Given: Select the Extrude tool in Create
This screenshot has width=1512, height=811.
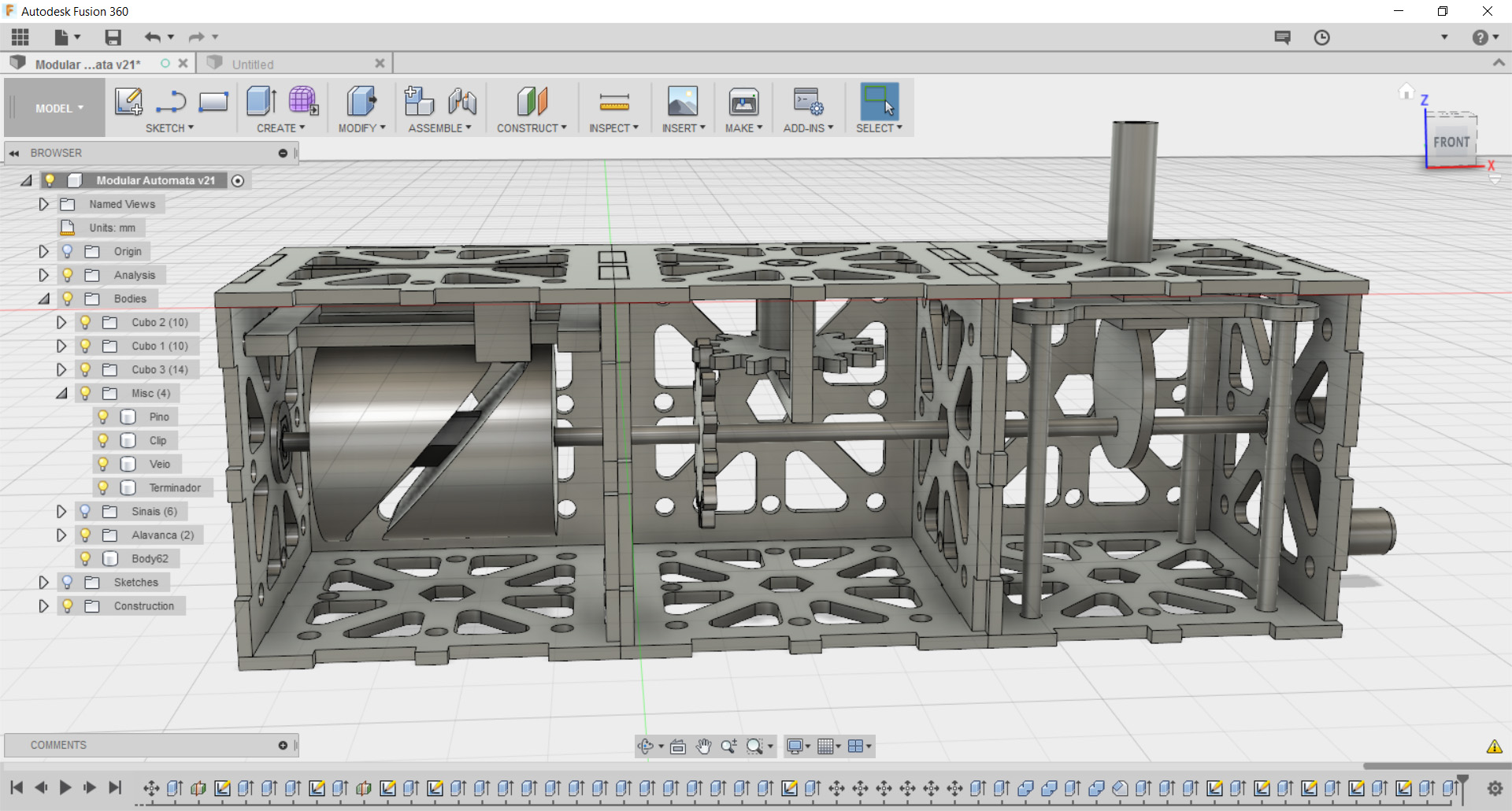Looking at the screenshot, I should (261, 102).
